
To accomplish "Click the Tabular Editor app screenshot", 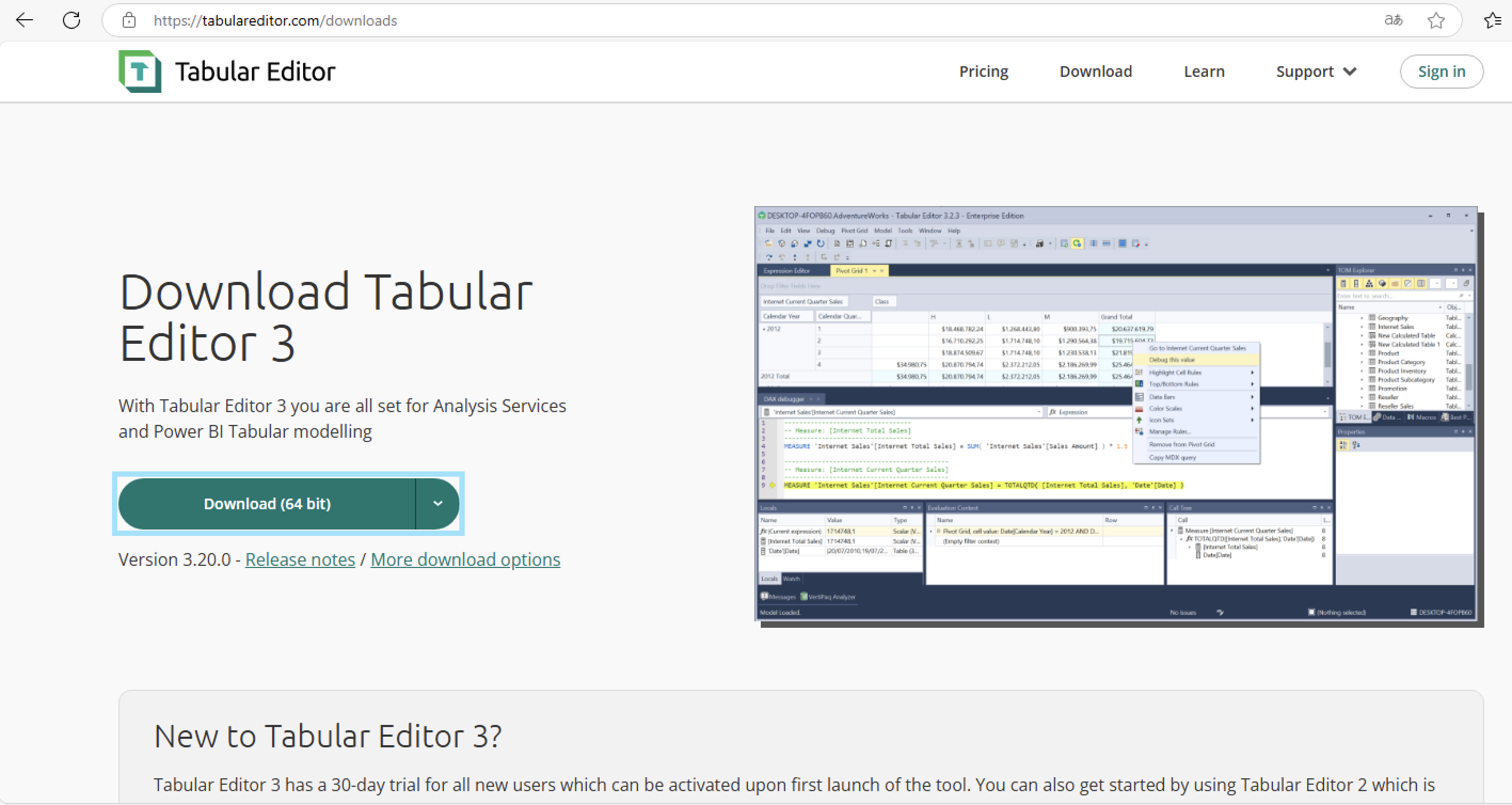I will tap(1115, 414).
